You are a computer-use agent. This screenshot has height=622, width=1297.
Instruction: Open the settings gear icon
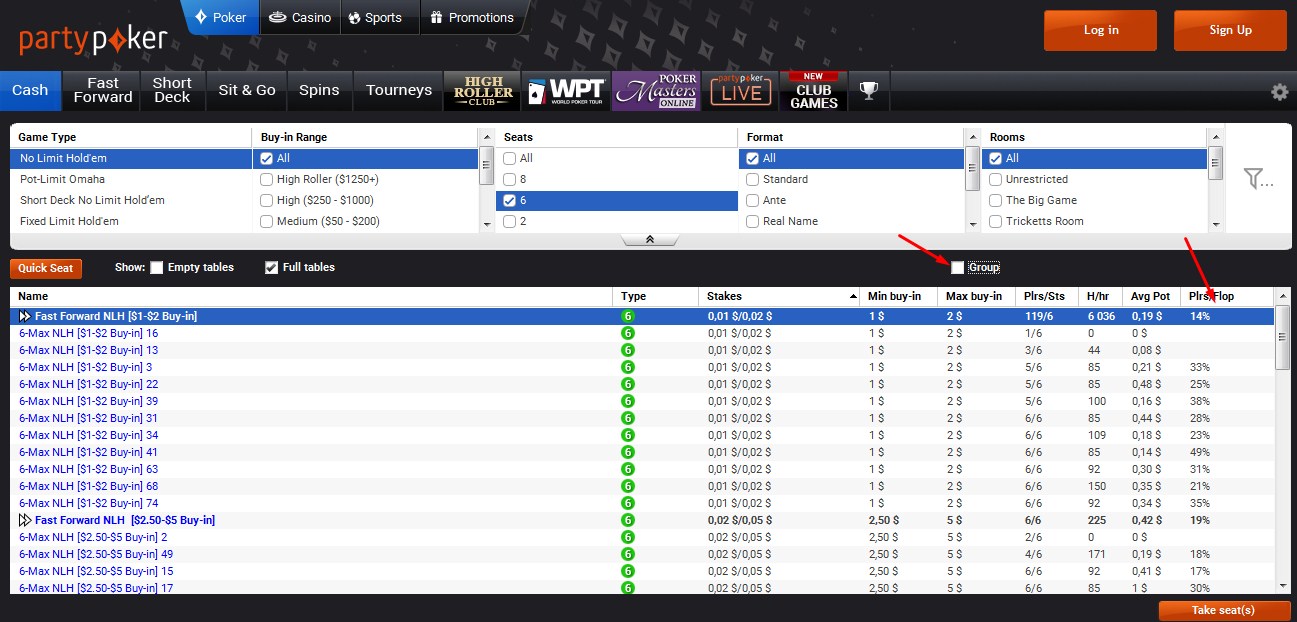(1279, 92)
